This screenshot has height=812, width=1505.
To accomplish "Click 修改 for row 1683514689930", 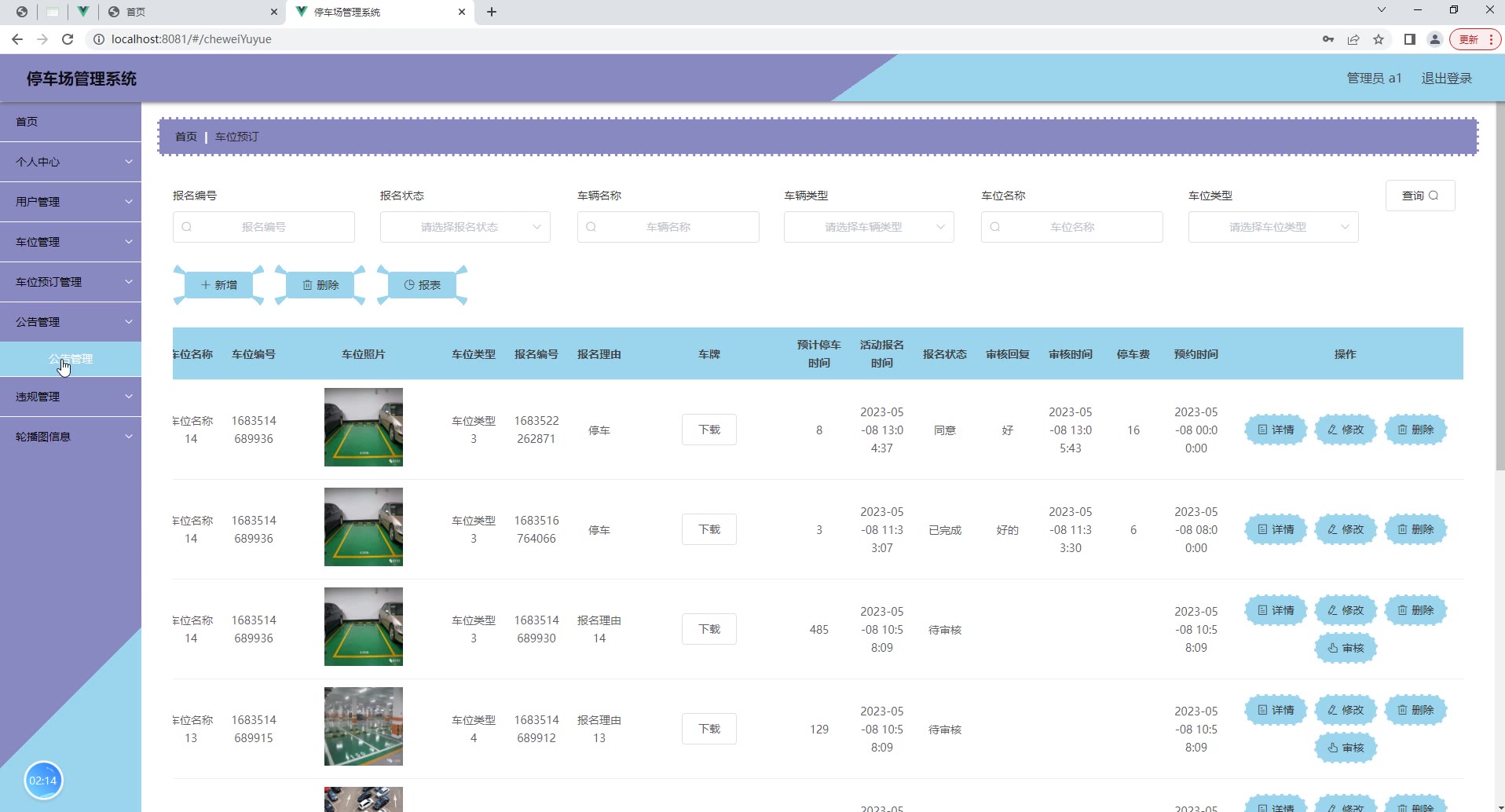I will click(1346, 610).
